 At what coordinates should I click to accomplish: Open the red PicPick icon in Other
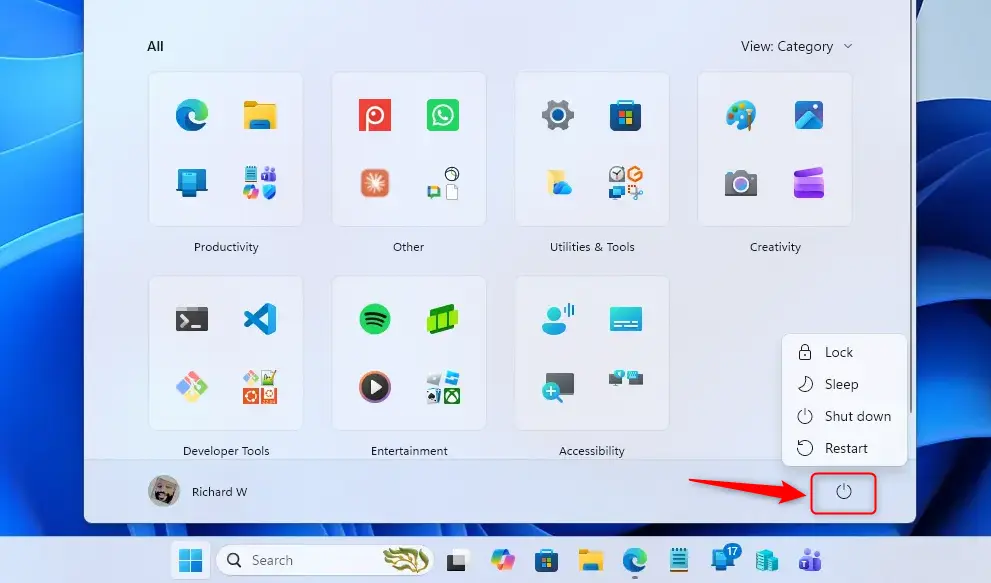click(x=375, y=115)
